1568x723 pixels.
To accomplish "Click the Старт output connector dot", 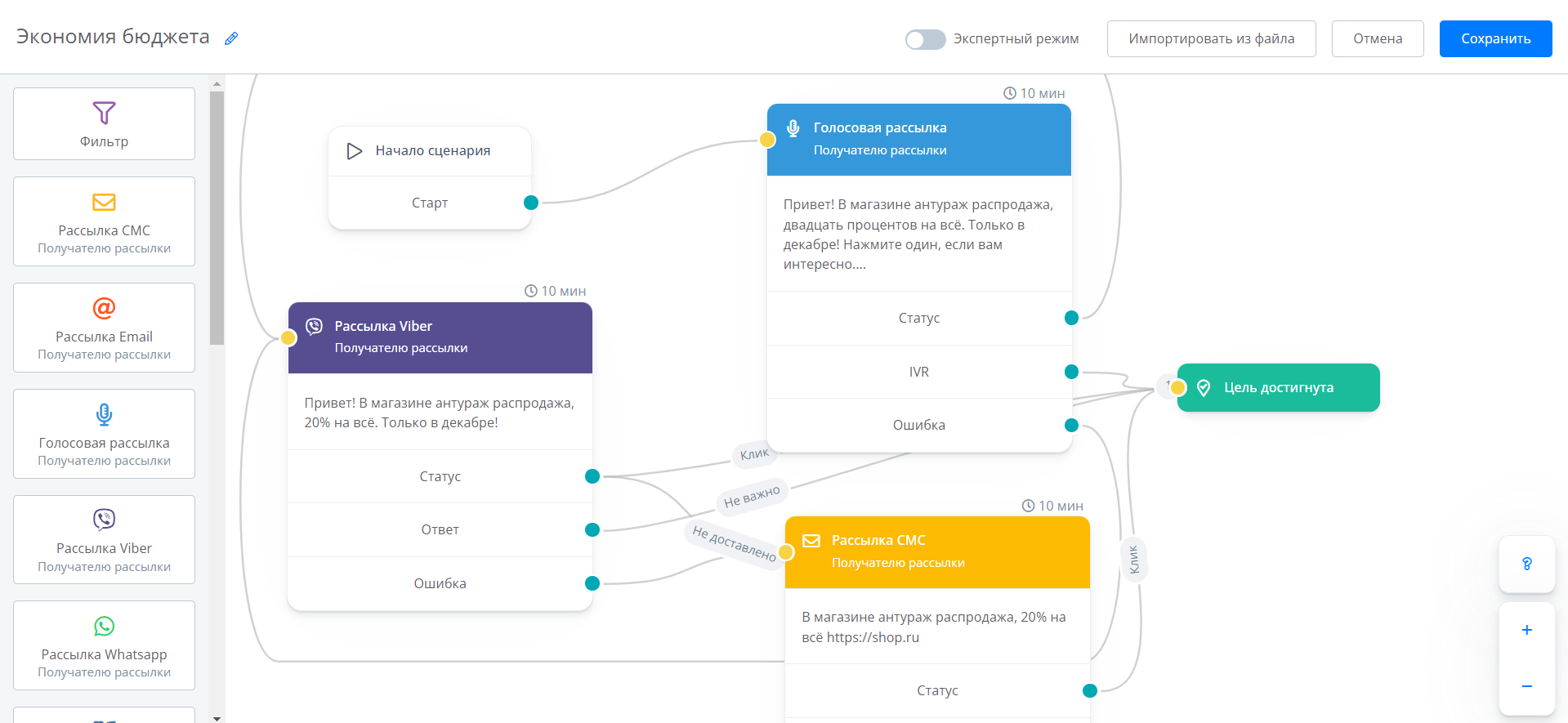I will pyautogui.click(x=531, y=203).
